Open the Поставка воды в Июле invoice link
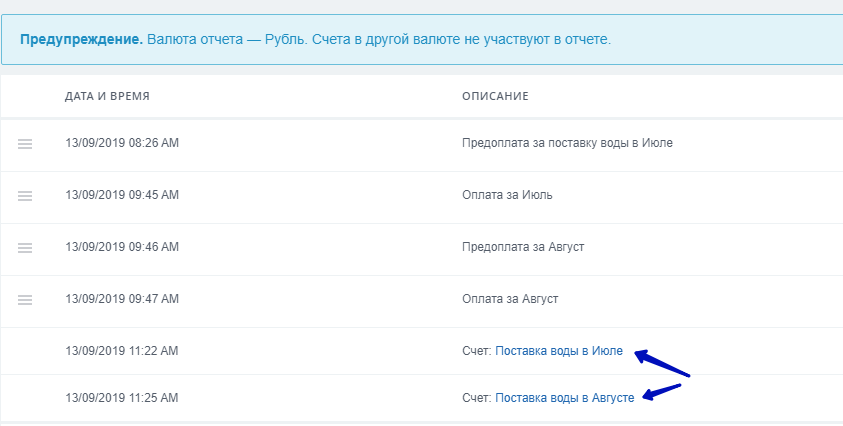Image resolution: width=843 pixels, height=426 pixels. click(559, 351)
